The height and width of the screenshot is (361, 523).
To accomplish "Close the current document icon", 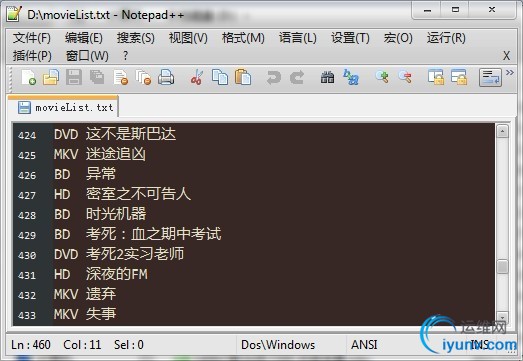I will (121, 77).
